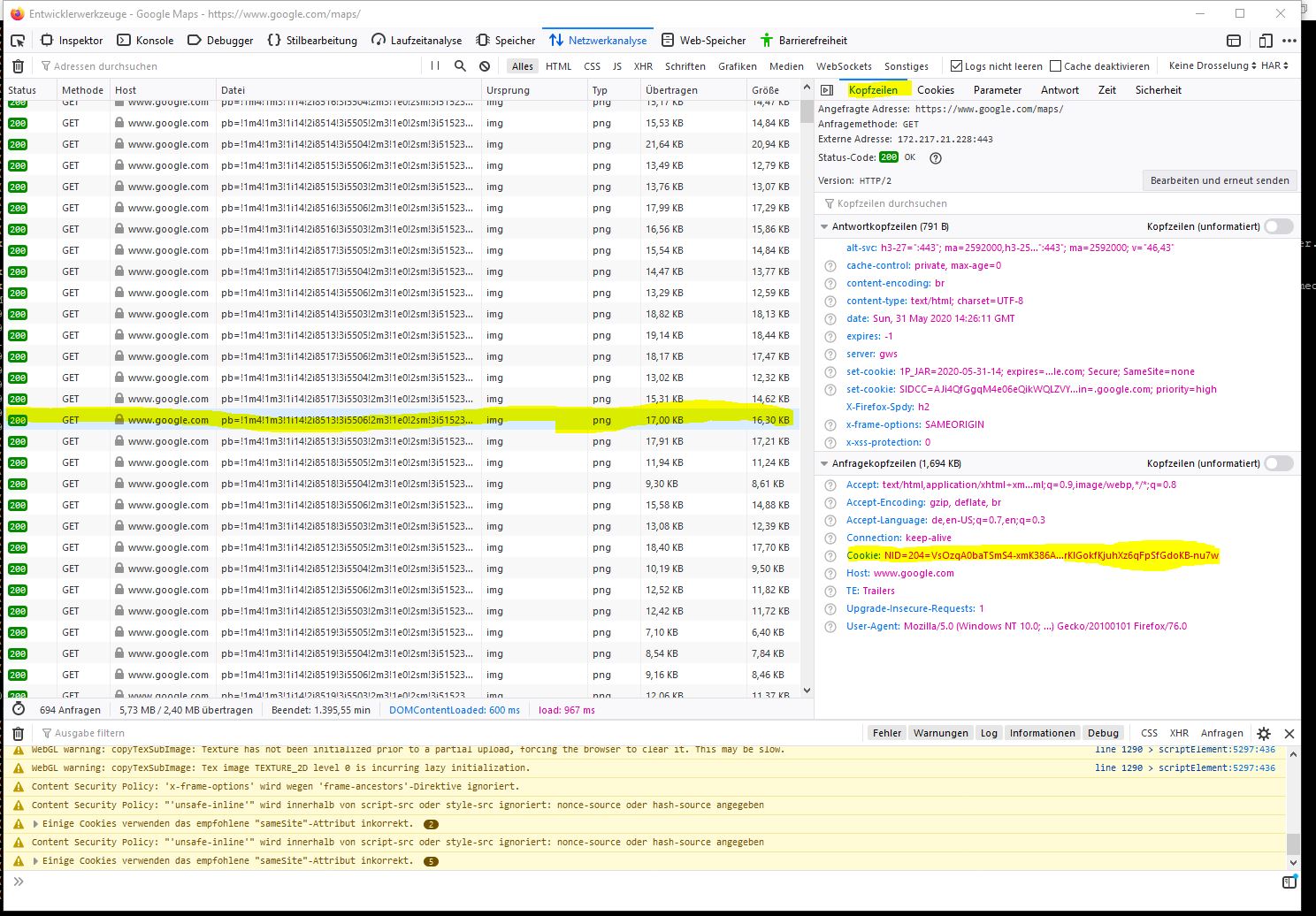Viewport: 1316px width, 916px height.
Task: Filter requests by CSS type
Action: pos(593,66)
